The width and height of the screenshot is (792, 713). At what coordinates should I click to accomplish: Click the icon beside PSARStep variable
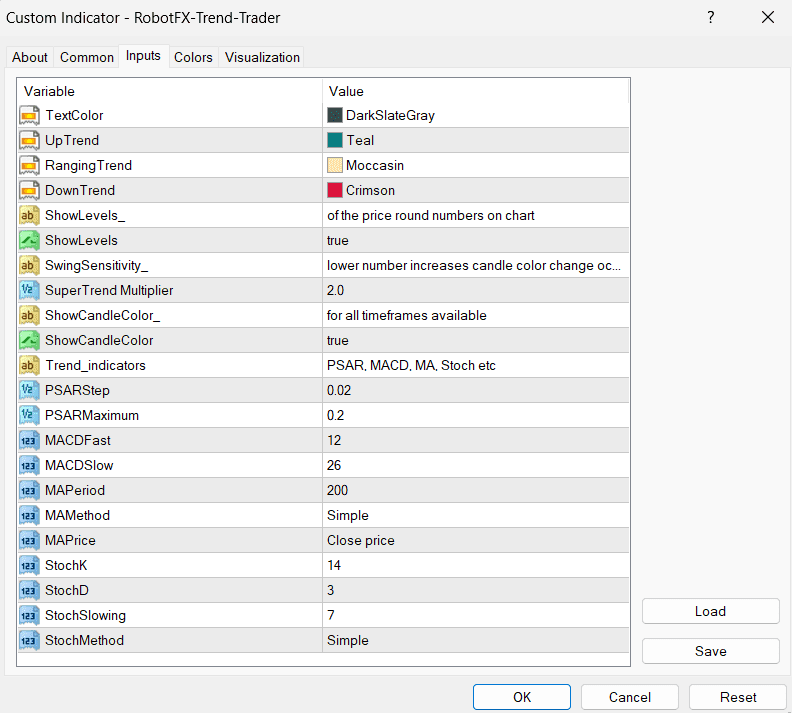tap(29, 390)
